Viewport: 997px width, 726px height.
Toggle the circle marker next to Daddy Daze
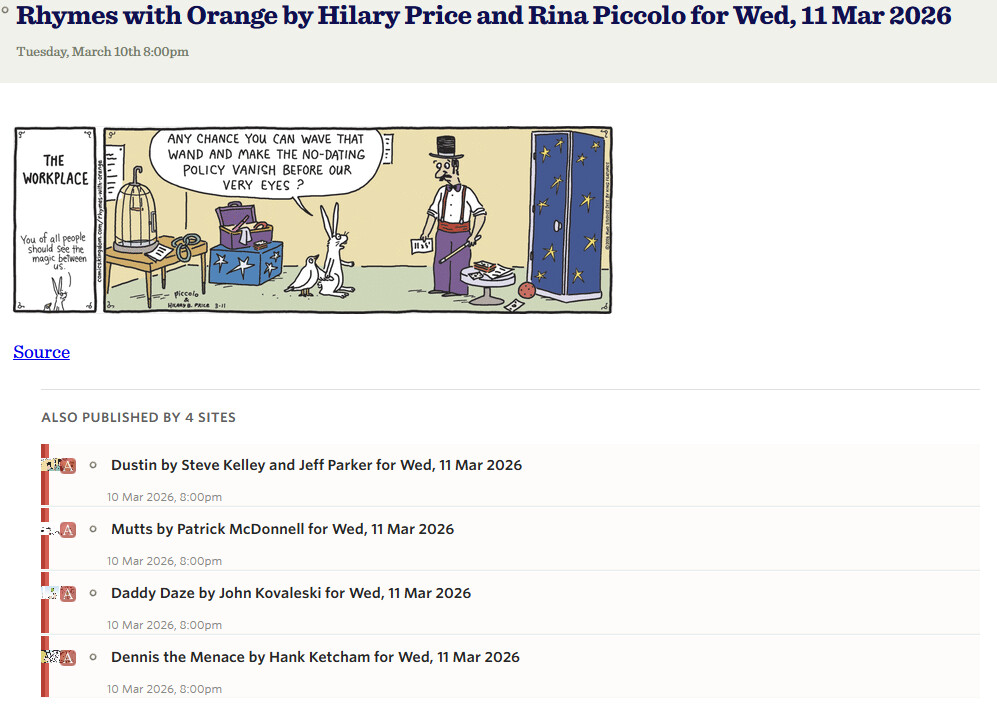(x=93, y=593)
